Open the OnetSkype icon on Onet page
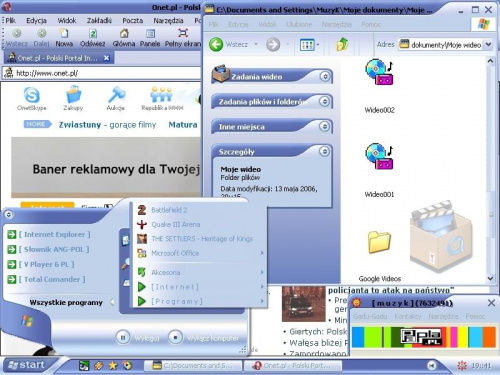The width and height of the screenshot is (500, 375). [x=32, y=95]
